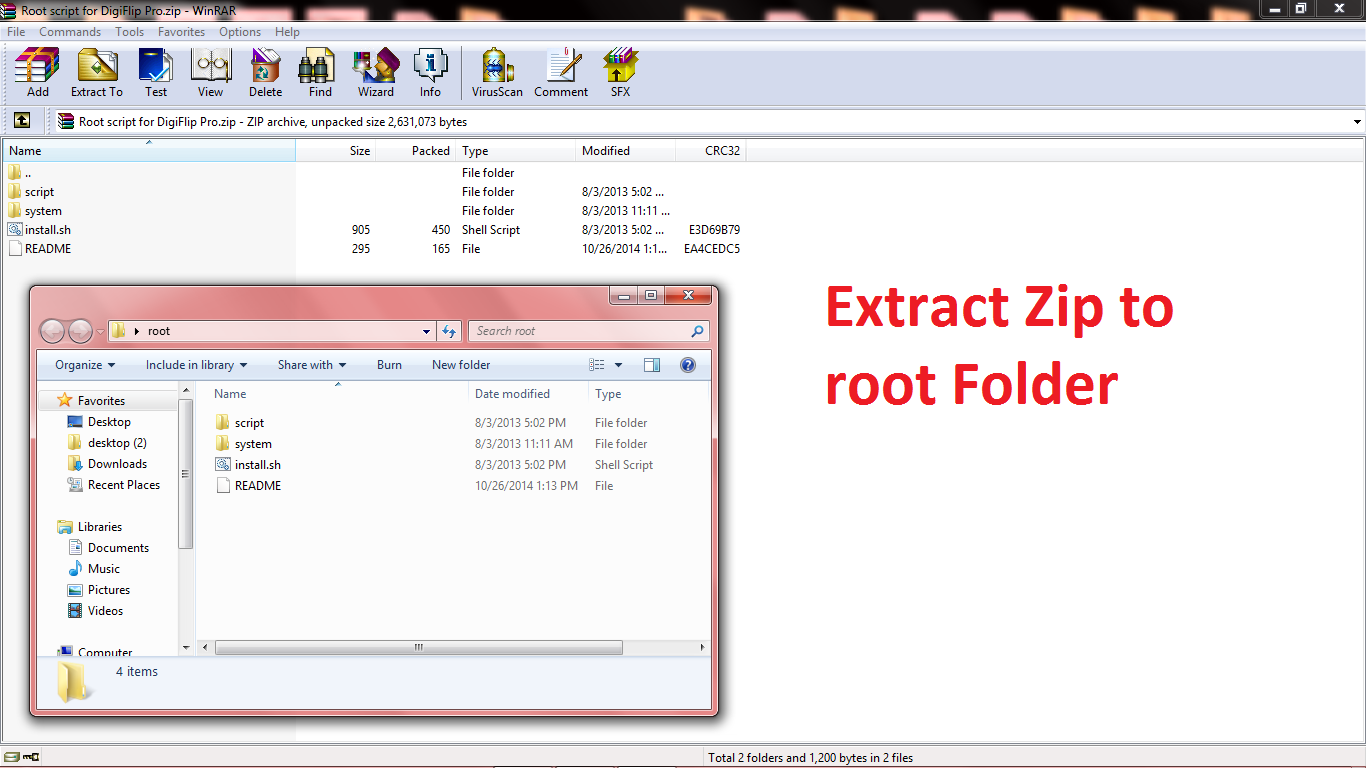Open the Comment tool
This screenshot has height=768, width=1366.
[x=561, y=73]
